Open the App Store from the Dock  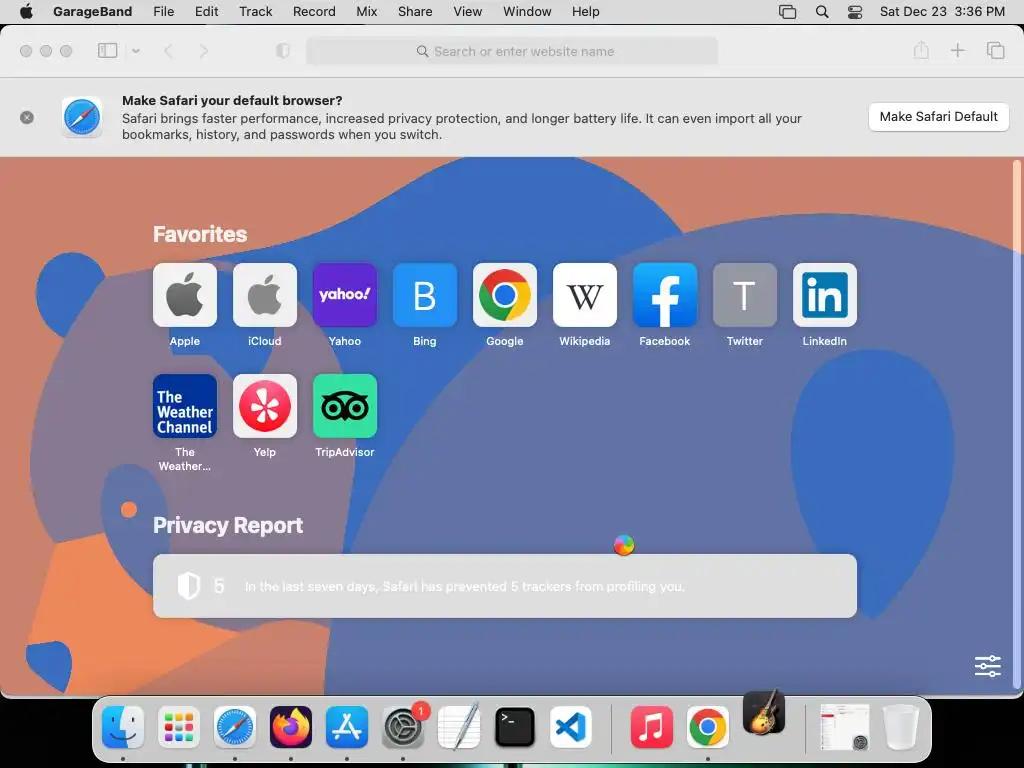click(x=347, y=727)
